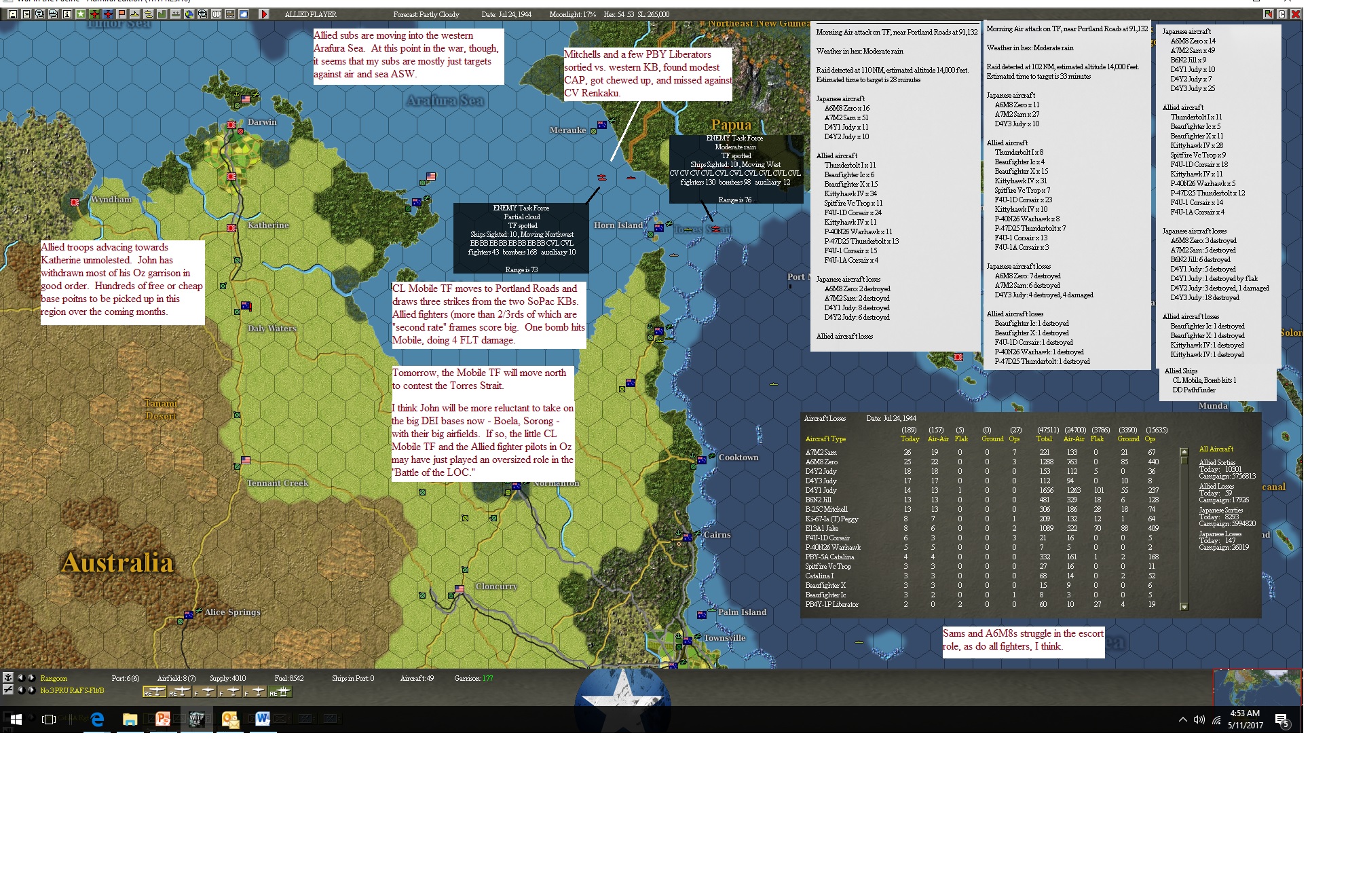Image resolution: width=1348 pixels, height=896 pixels.
Task: Select the first RE air unit tile
Action: 154,692
